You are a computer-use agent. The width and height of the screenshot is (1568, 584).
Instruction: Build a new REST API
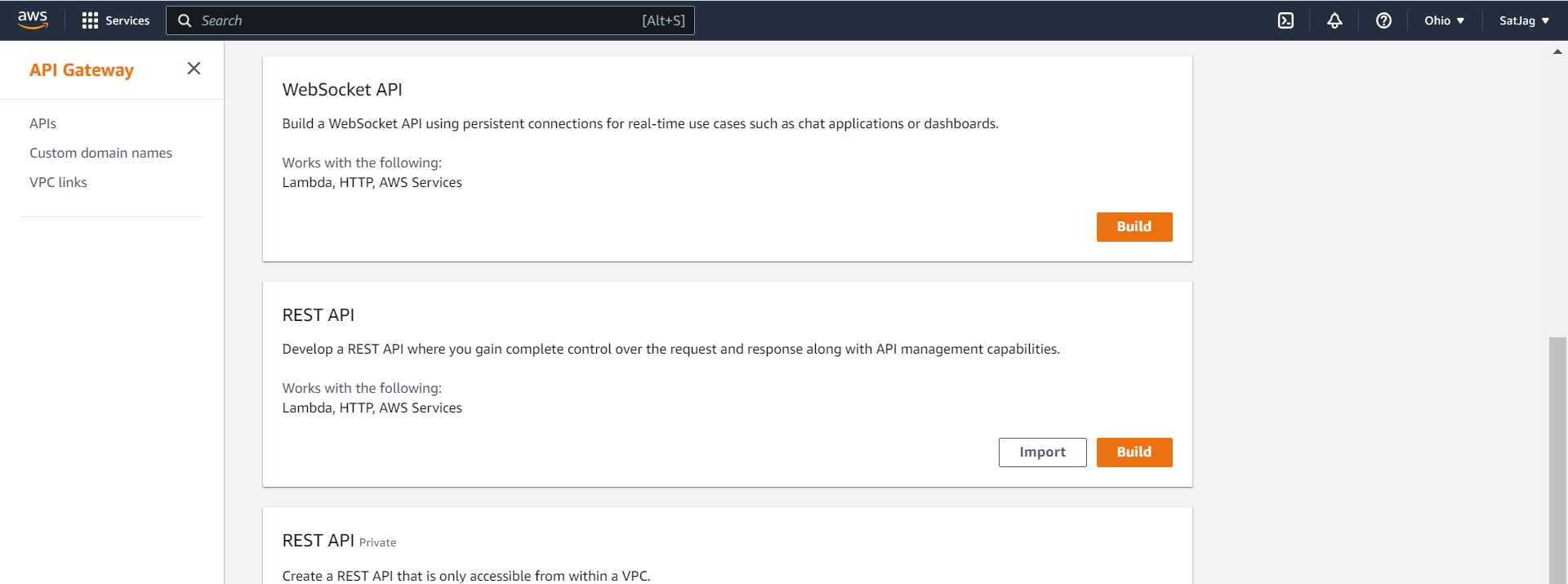point(1134,452)
